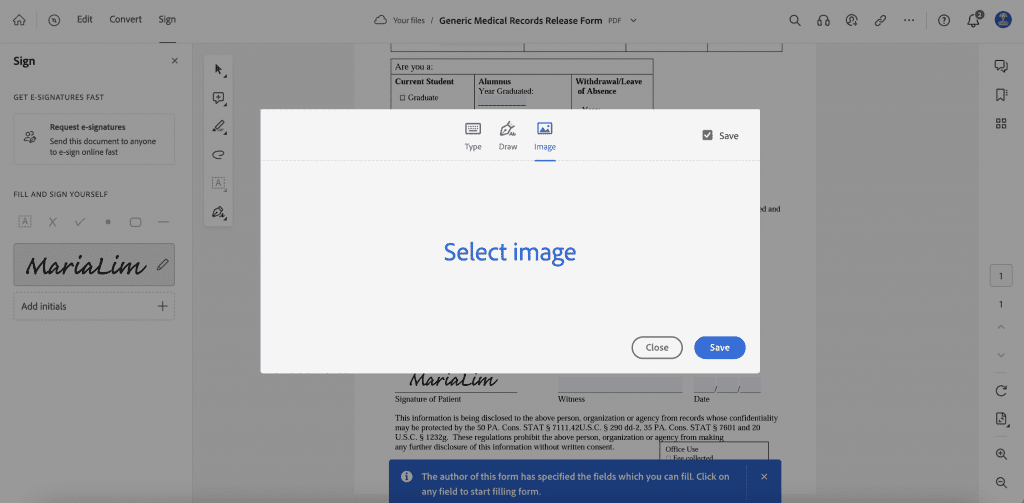This screenshot has width=1024, height=503.
Task: Click the Help question mark icon
Action: (x=944, y=20)
